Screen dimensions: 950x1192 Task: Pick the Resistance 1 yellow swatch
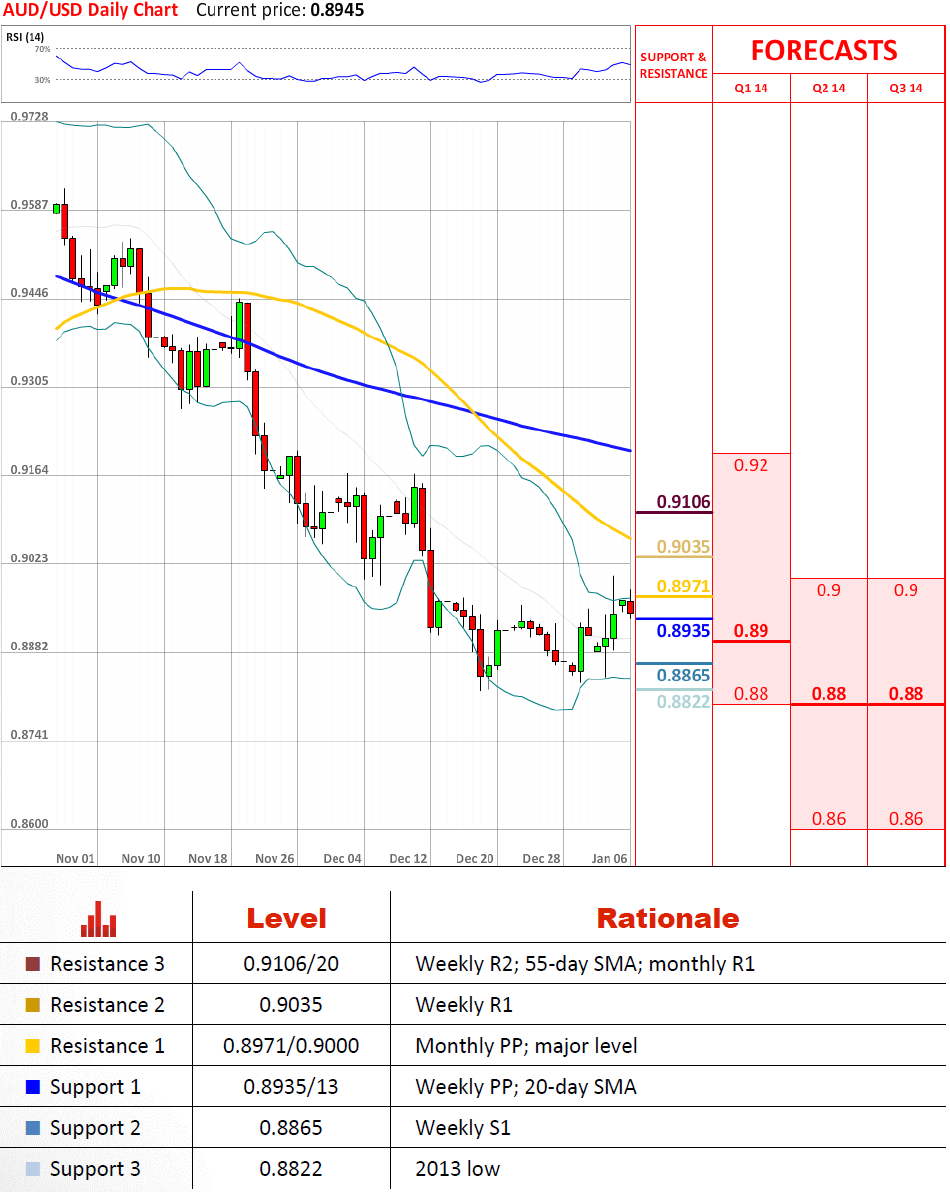33,1047
